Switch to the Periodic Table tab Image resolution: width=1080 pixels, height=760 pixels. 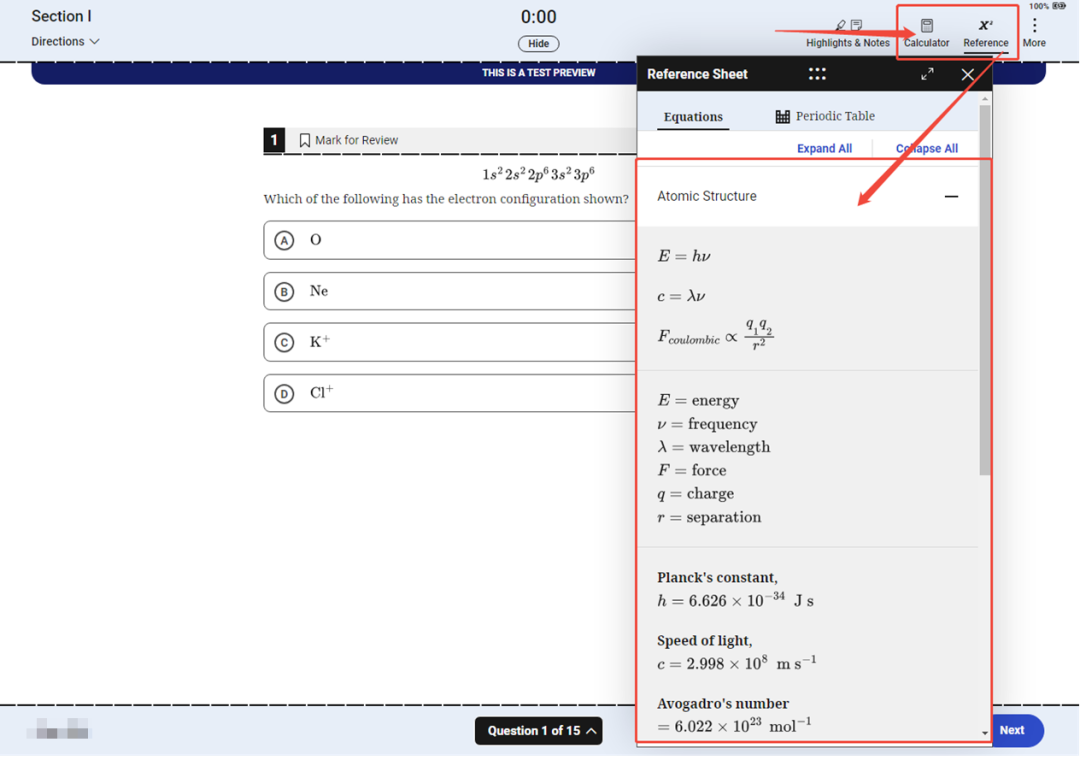click(825, 116)
